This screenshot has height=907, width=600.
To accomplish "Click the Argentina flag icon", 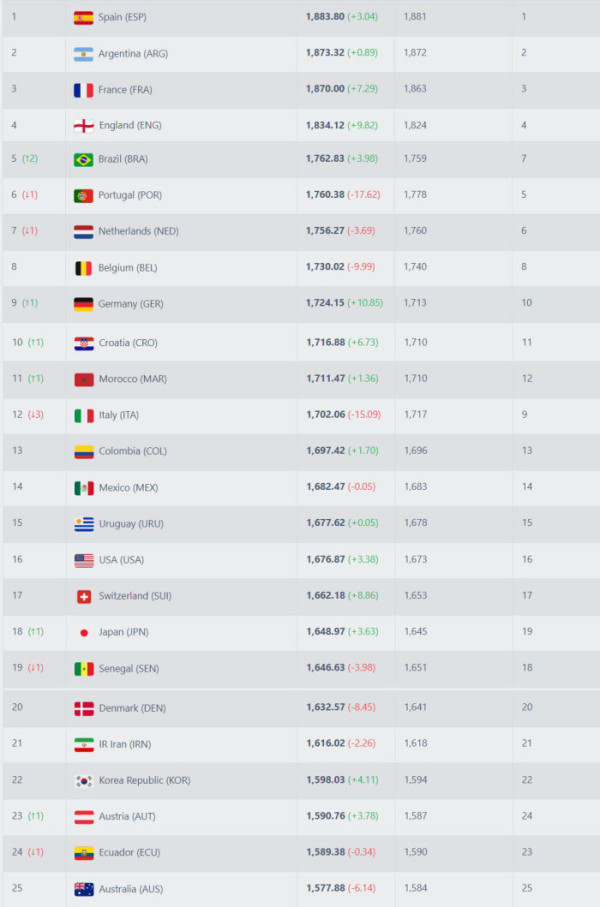I will point(84,53).
